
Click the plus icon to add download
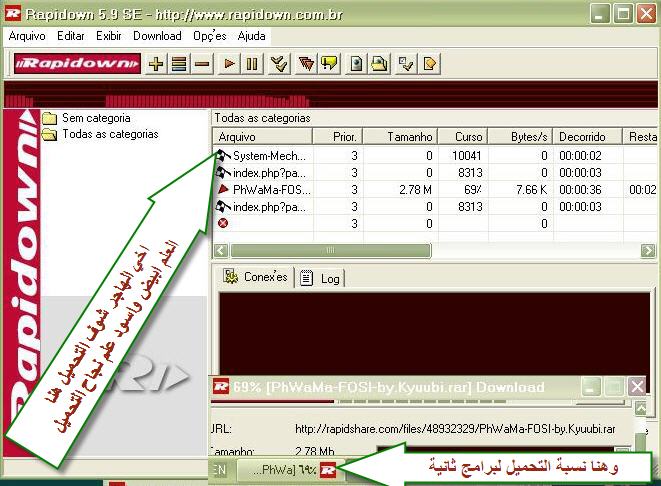click(x=156, y=64)
